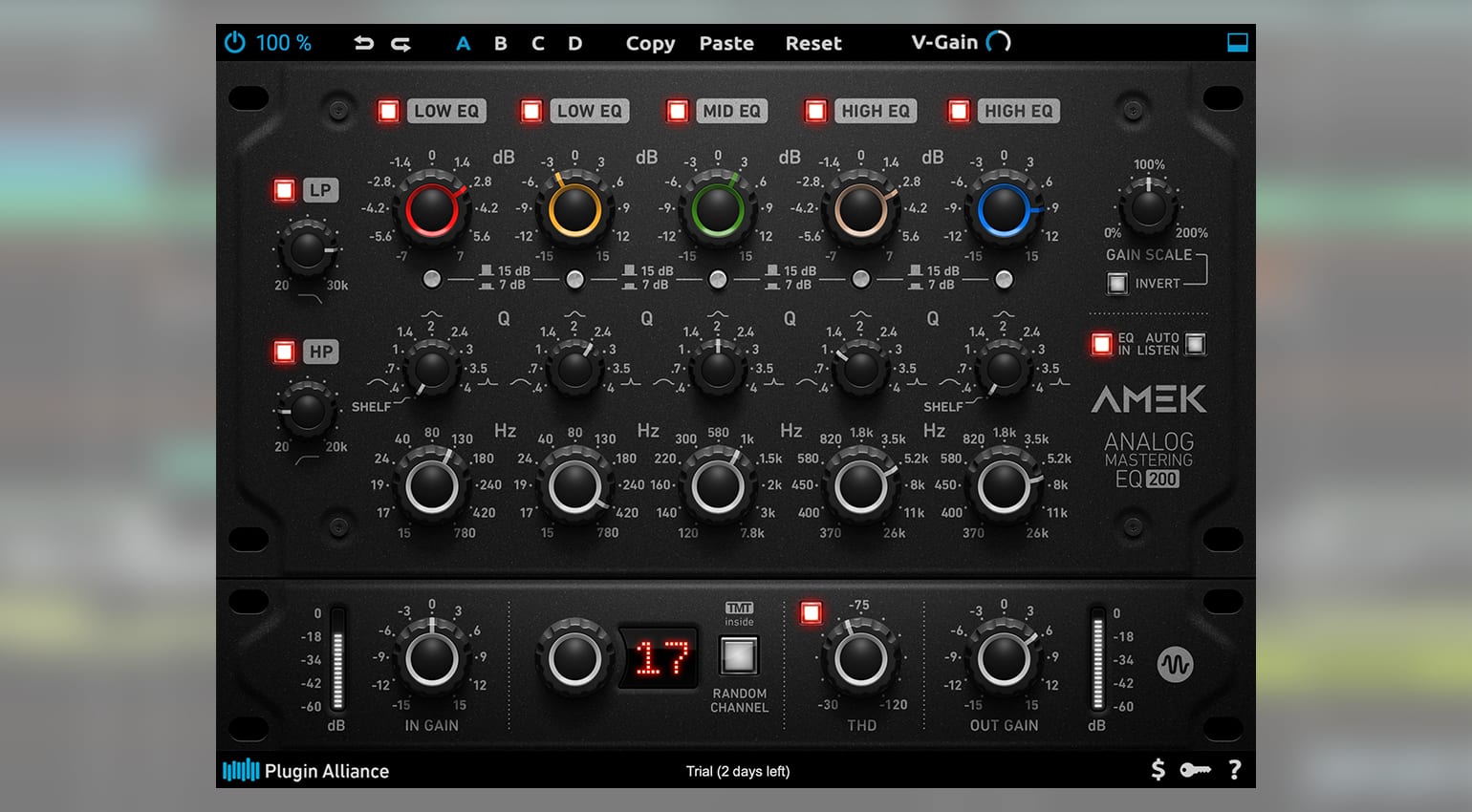
Task: Click the LP filter frequency knob
Action: [307, 249]
